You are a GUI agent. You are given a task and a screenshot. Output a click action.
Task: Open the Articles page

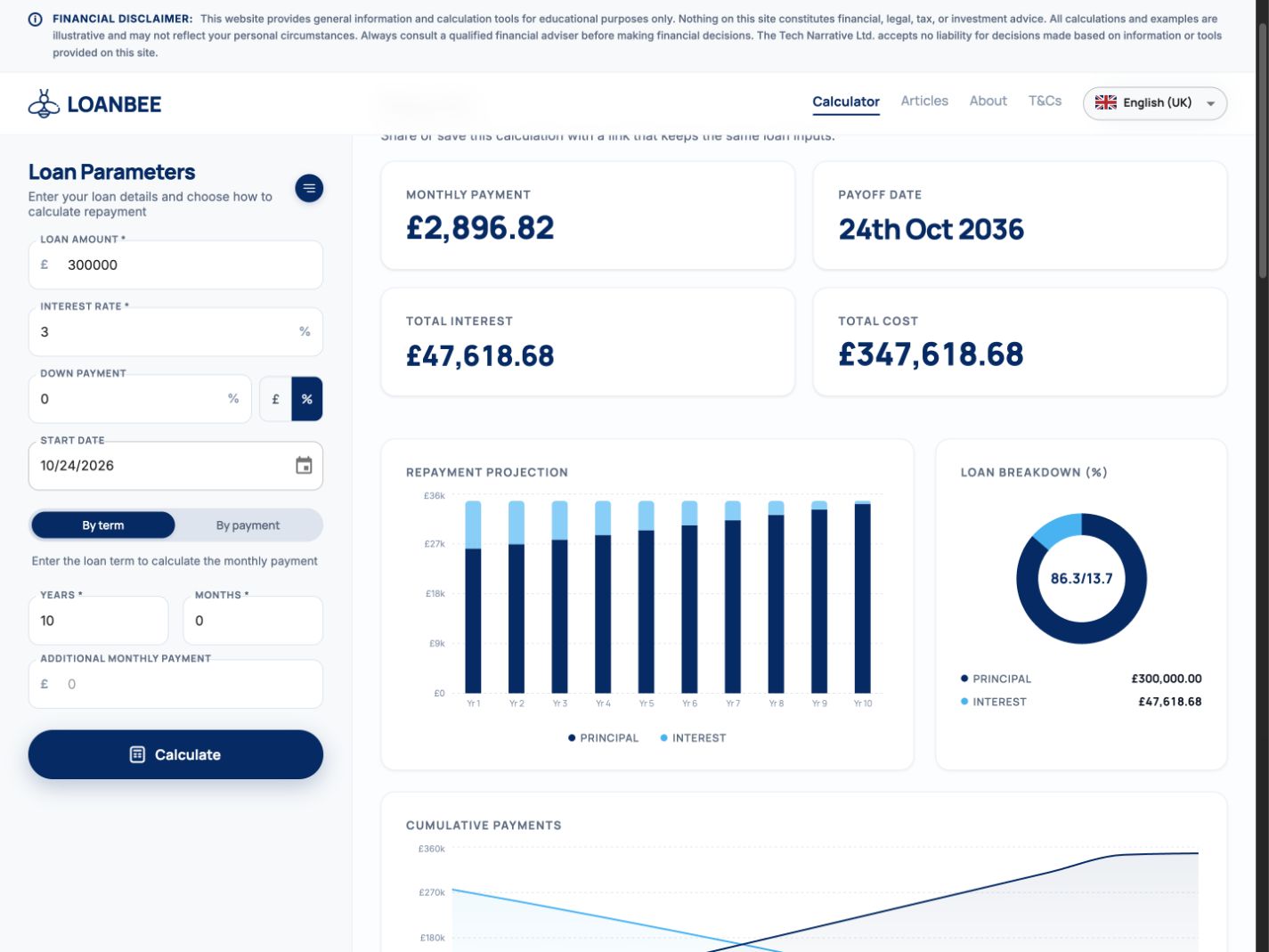[924, 101]
